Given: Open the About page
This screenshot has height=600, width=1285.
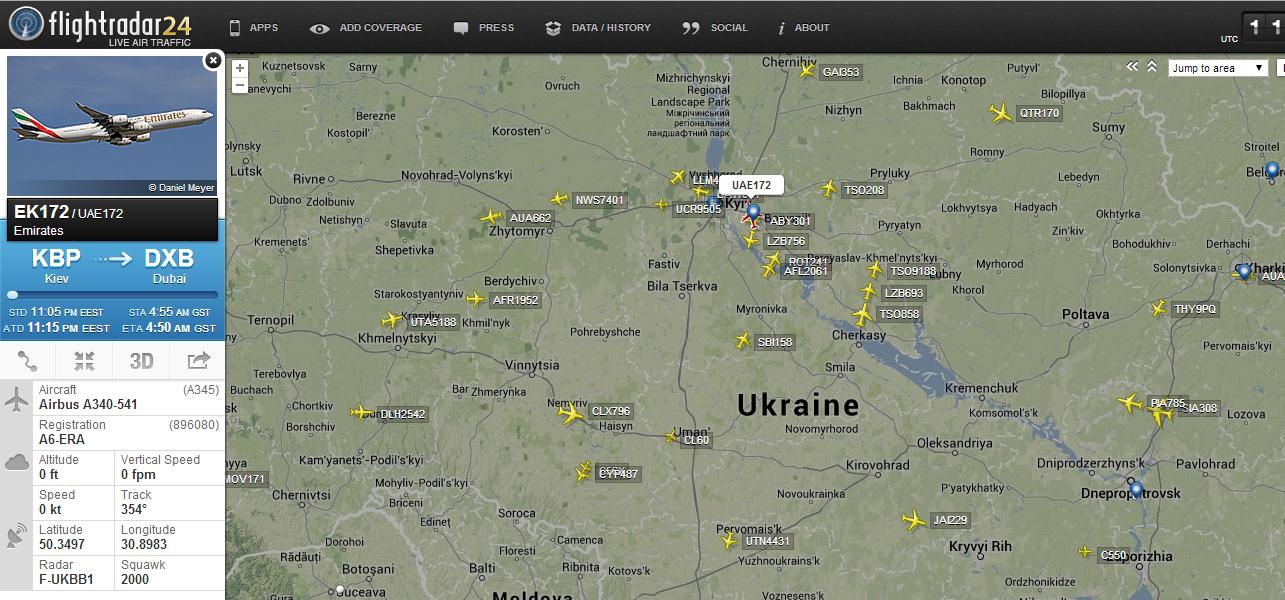Looking at the screenshot, I should tap(804, 28).
